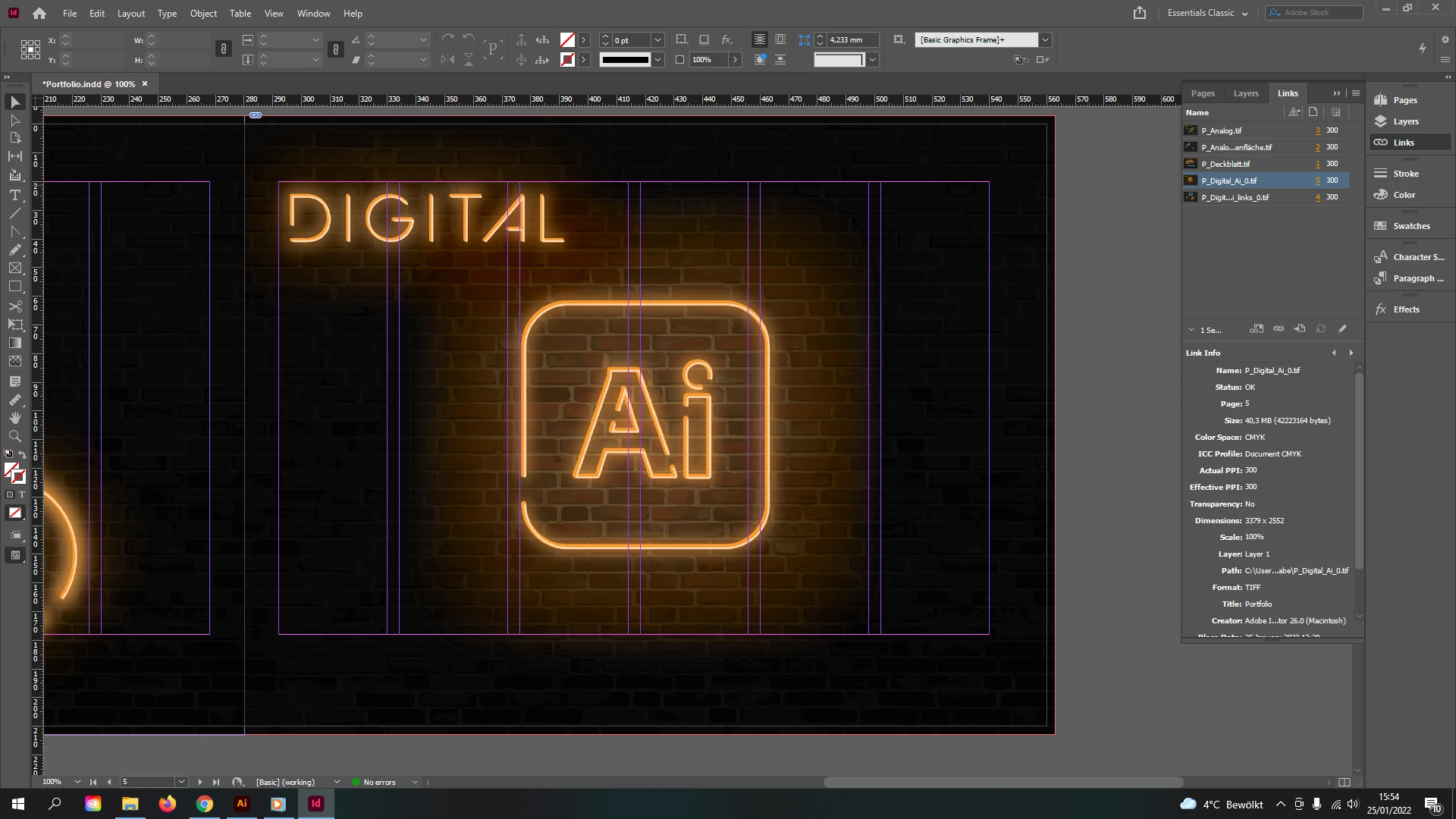
Task: Select the Scissors tool
Action: (14, 306)
